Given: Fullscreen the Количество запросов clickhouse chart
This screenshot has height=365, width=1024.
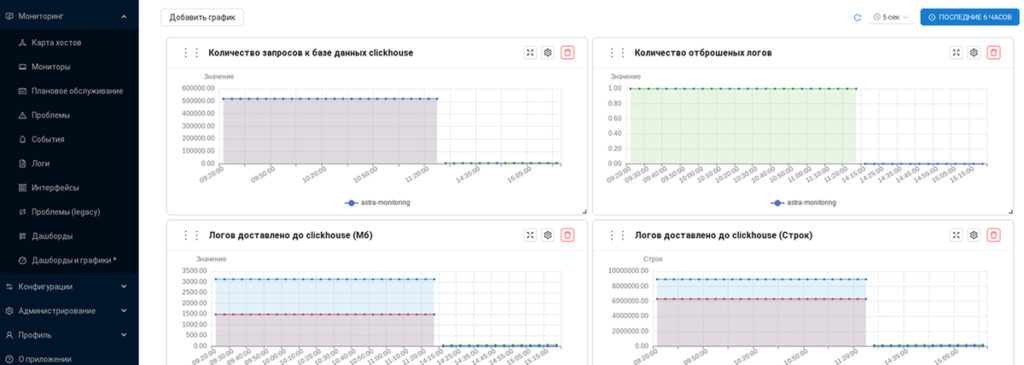Looking at the screenshot, I should [530, 53].
